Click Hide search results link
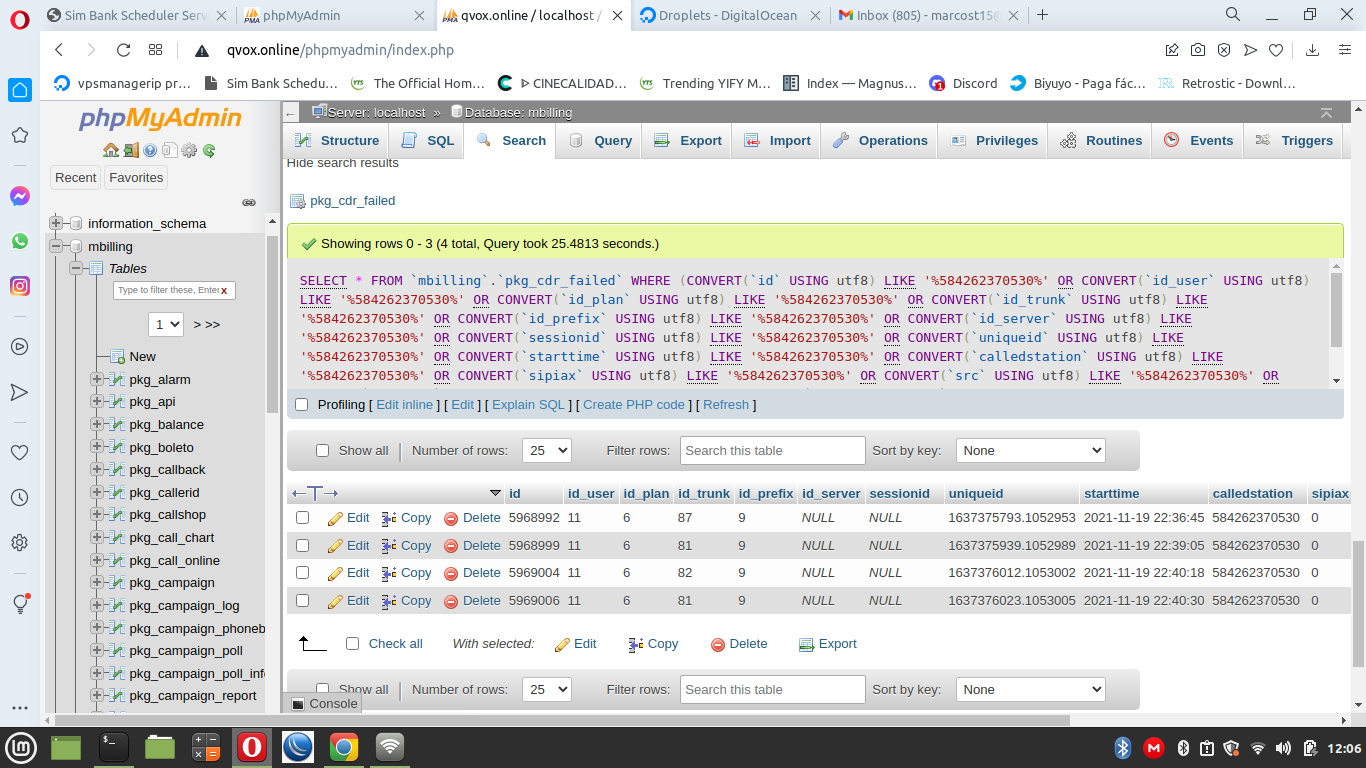 [343, 163]
